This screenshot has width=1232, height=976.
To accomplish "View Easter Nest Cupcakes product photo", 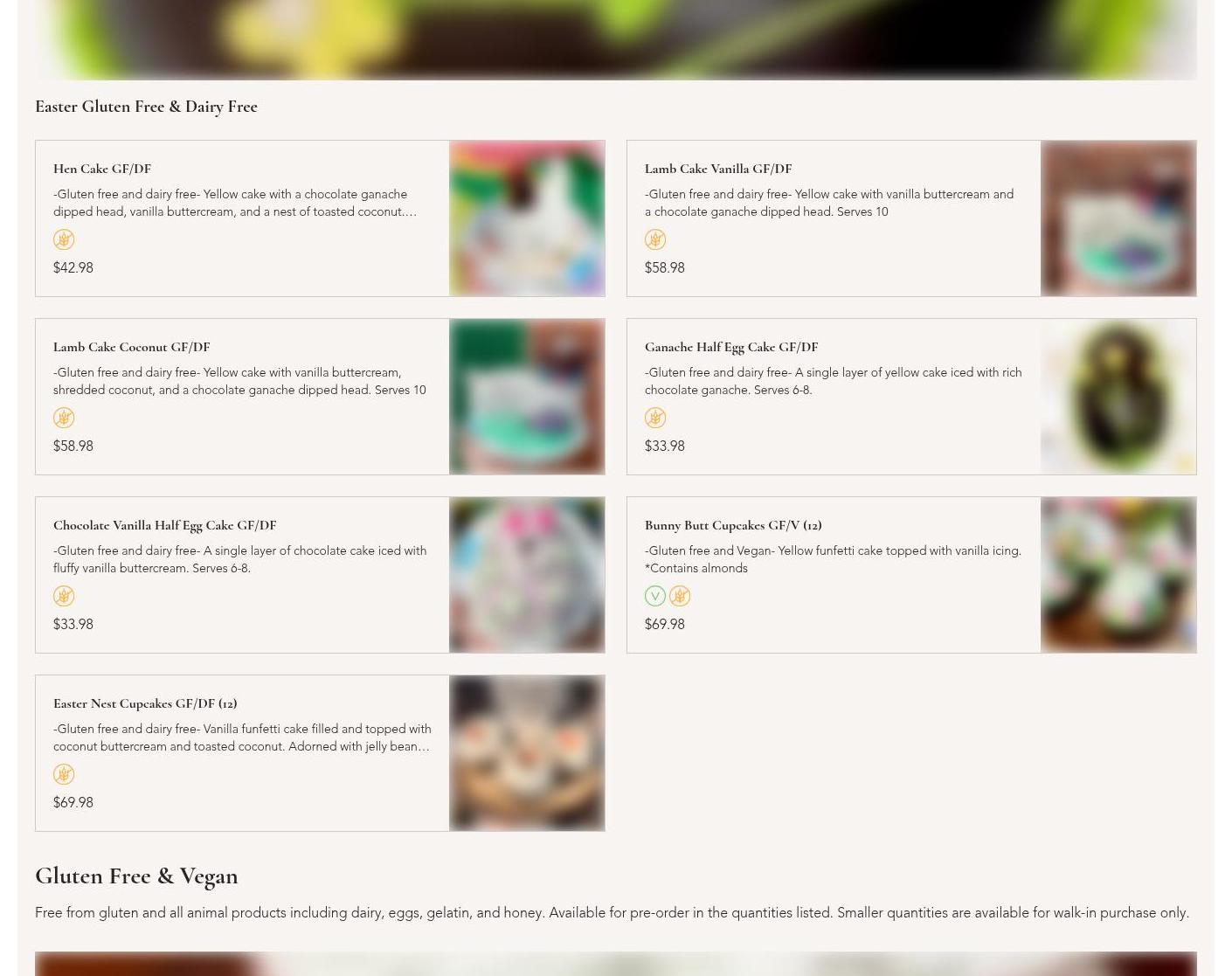I will coord(527,753).
